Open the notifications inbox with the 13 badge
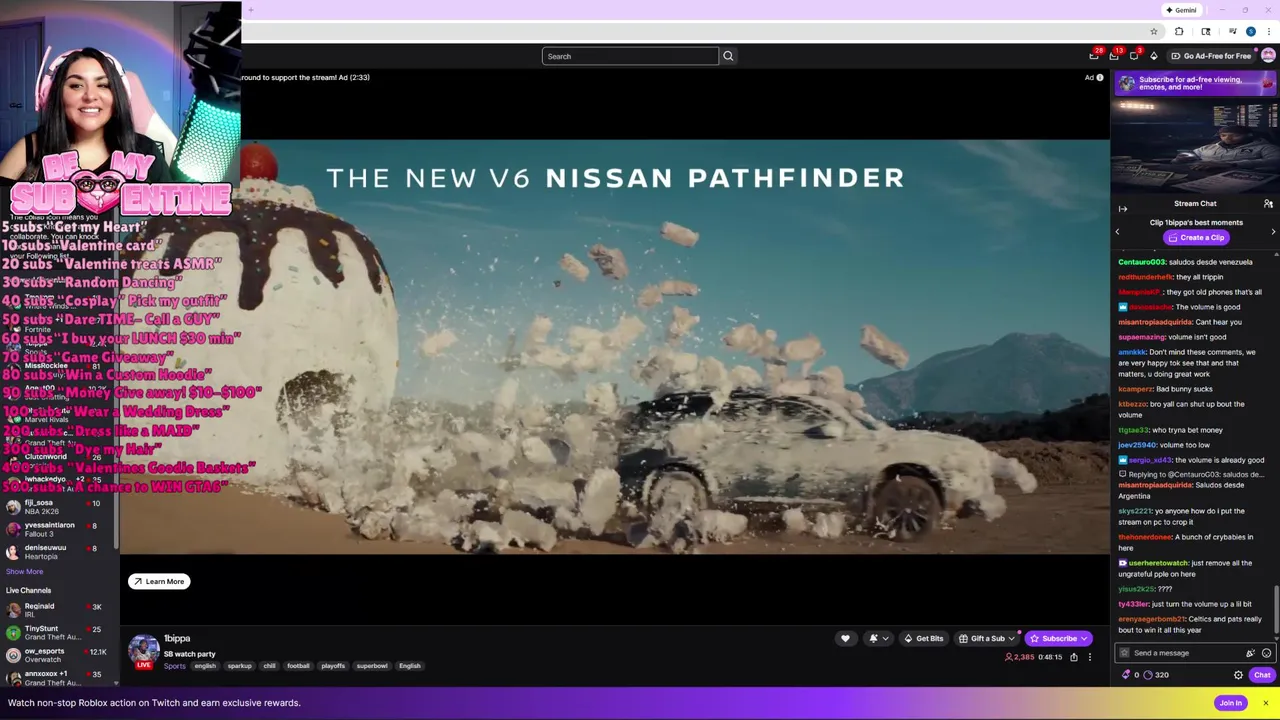 click(1114, 56)
